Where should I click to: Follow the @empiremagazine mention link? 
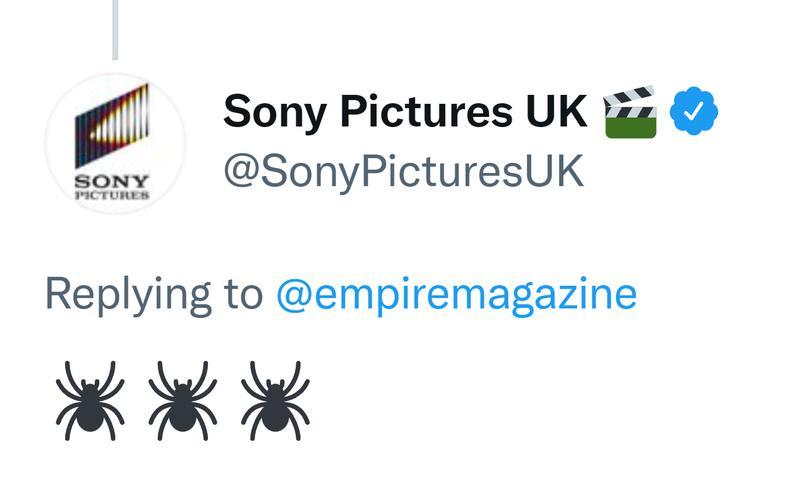pos(456,295)
